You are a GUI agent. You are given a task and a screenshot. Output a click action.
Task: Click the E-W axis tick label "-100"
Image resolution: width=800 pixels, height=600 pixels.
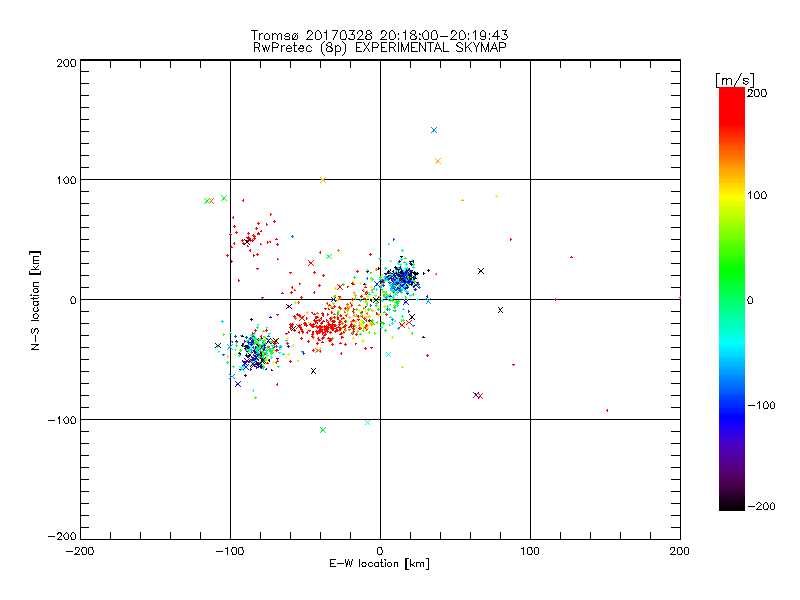pos(230,551)
